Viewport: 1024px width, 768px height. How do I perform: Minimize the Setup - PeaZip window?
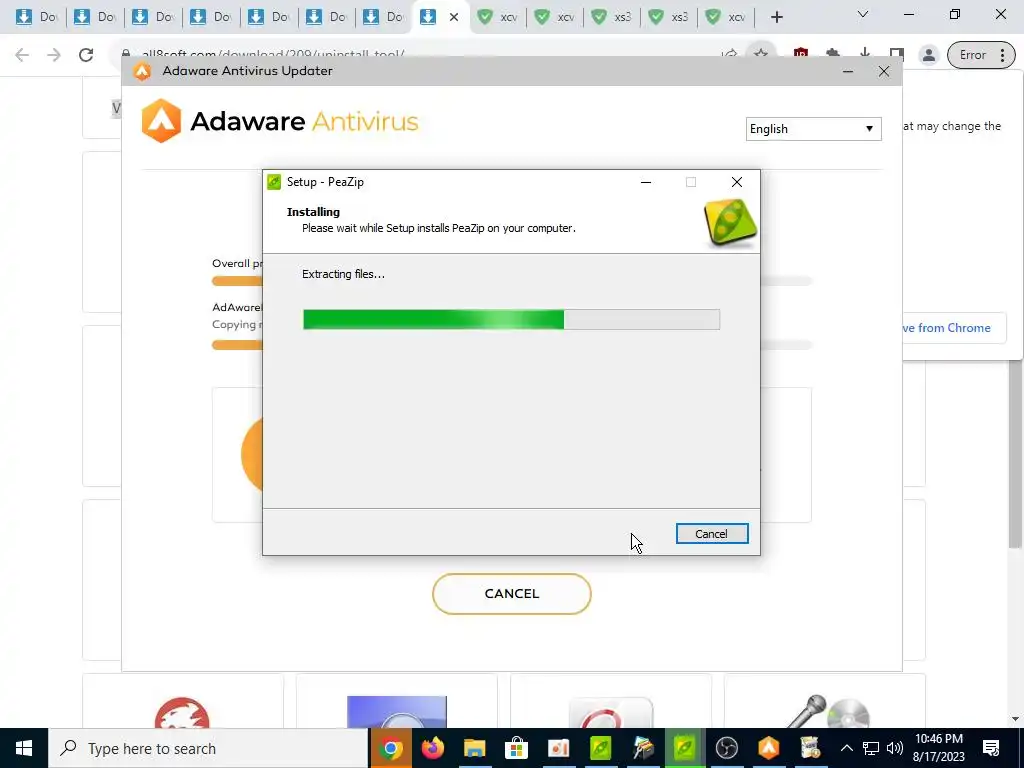(x=646, y=182)
